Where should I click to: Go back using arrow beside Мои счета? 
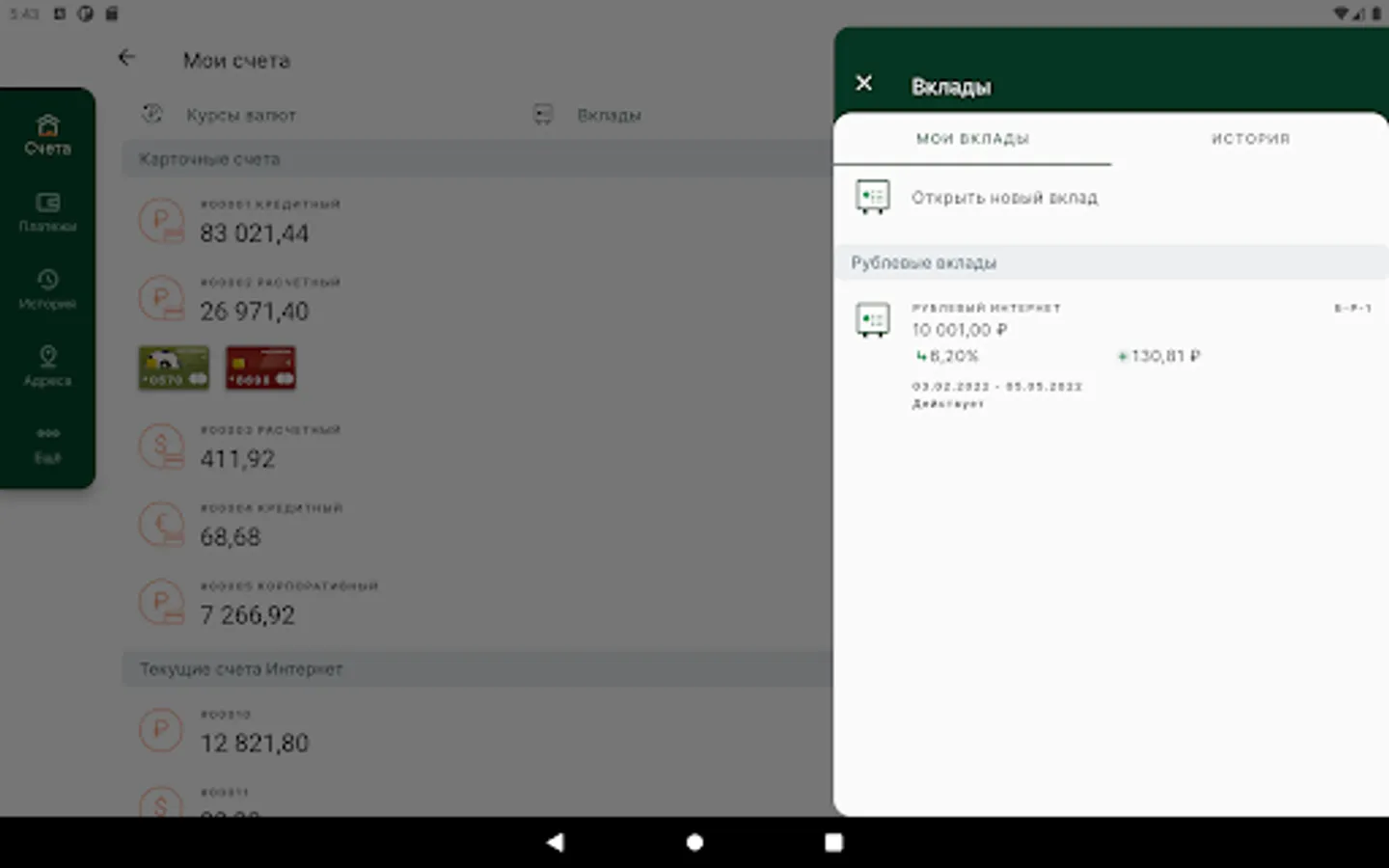tap(126, 58)
